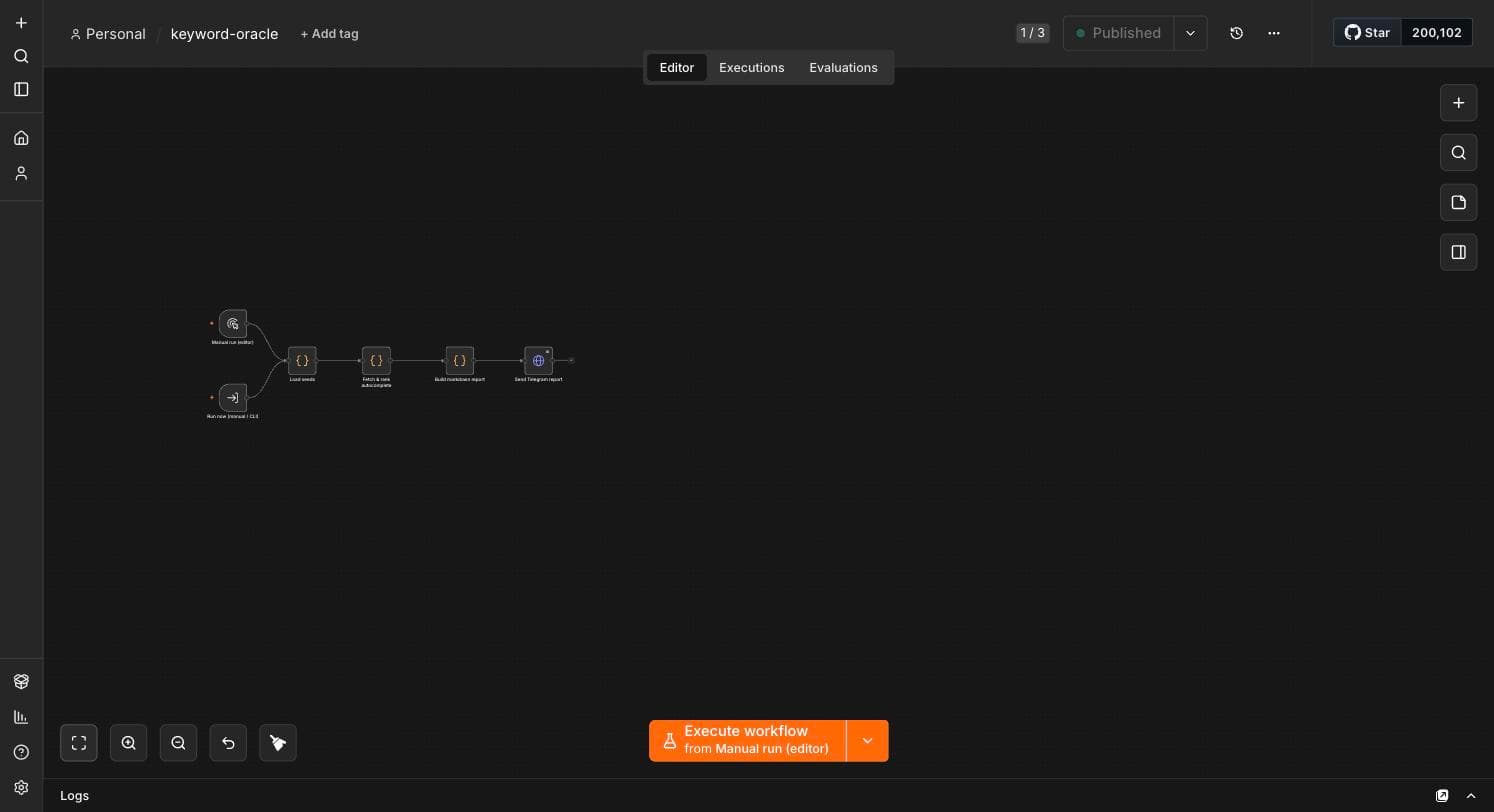Tidy up workflow nodes
The width and height of the screenshot is (1494, 812).
pos(278,743)
